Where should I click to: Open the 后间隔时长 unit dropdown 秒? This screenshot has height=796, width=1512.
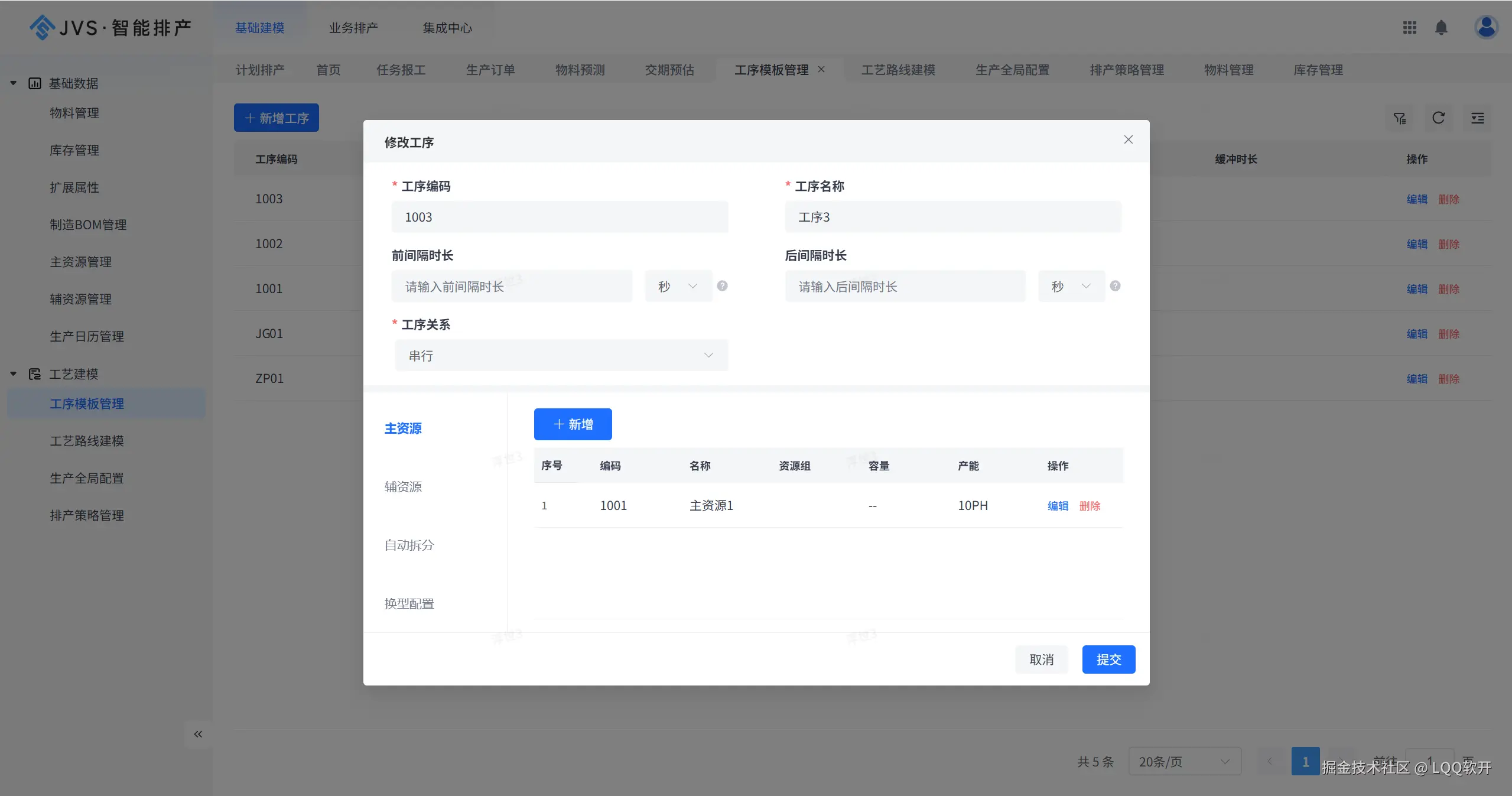click(1071, 287)
